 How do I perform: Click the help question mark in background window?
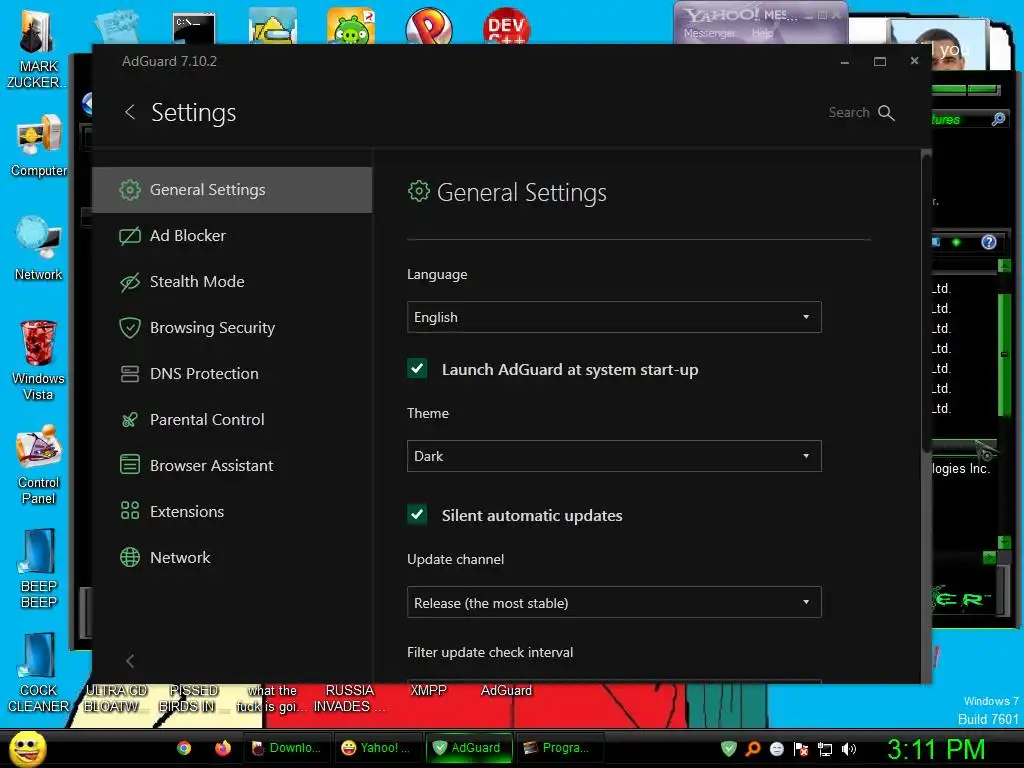[x=989, y=242]
